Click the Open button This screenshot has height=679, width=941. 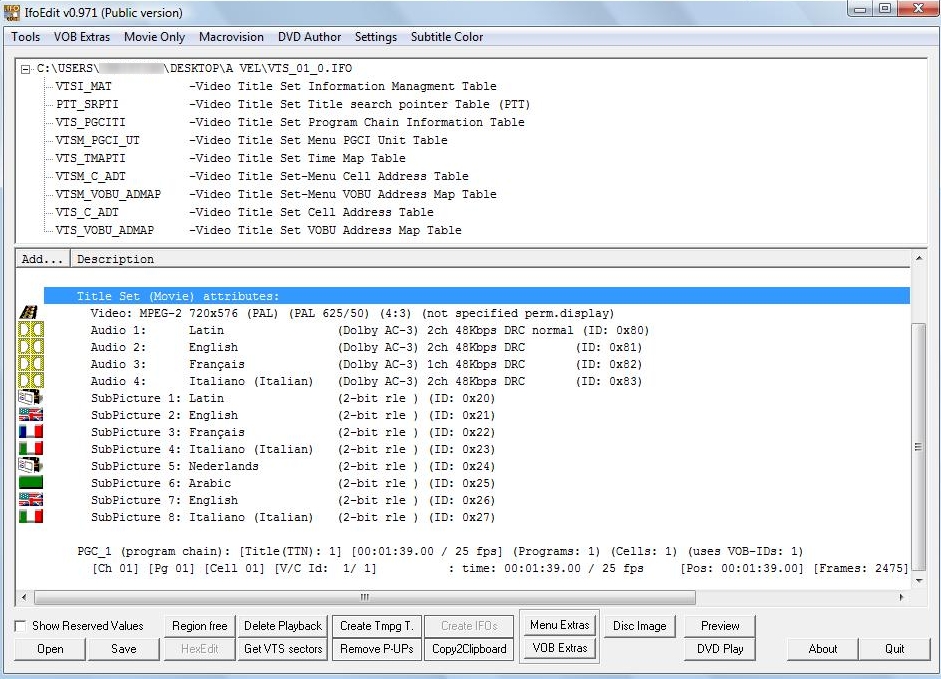[50, 648]
